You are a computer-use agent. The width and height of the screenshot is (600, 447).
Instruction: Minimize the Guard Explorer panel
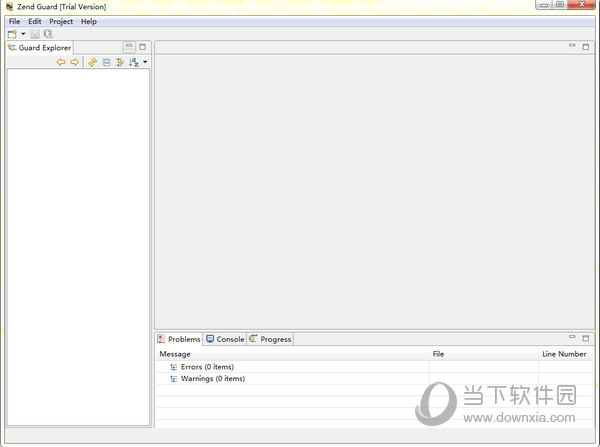[129, 47]
